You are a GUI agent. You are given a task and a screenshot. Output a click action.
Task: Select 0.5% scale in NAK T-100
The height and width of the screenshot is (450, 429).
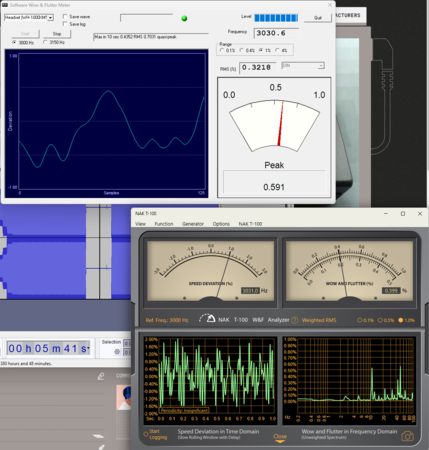380,320
